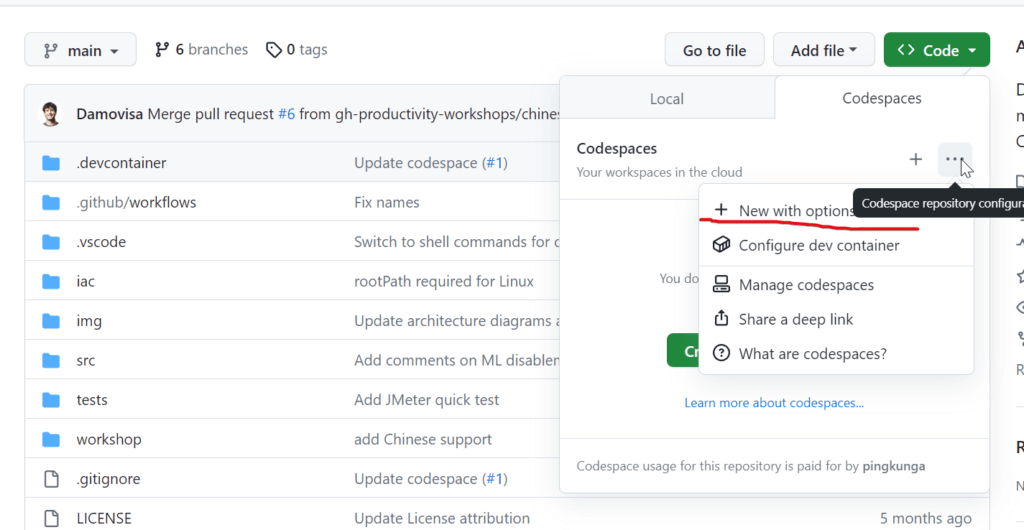Open add Chinese support commit message

click(x=423, y=439)
